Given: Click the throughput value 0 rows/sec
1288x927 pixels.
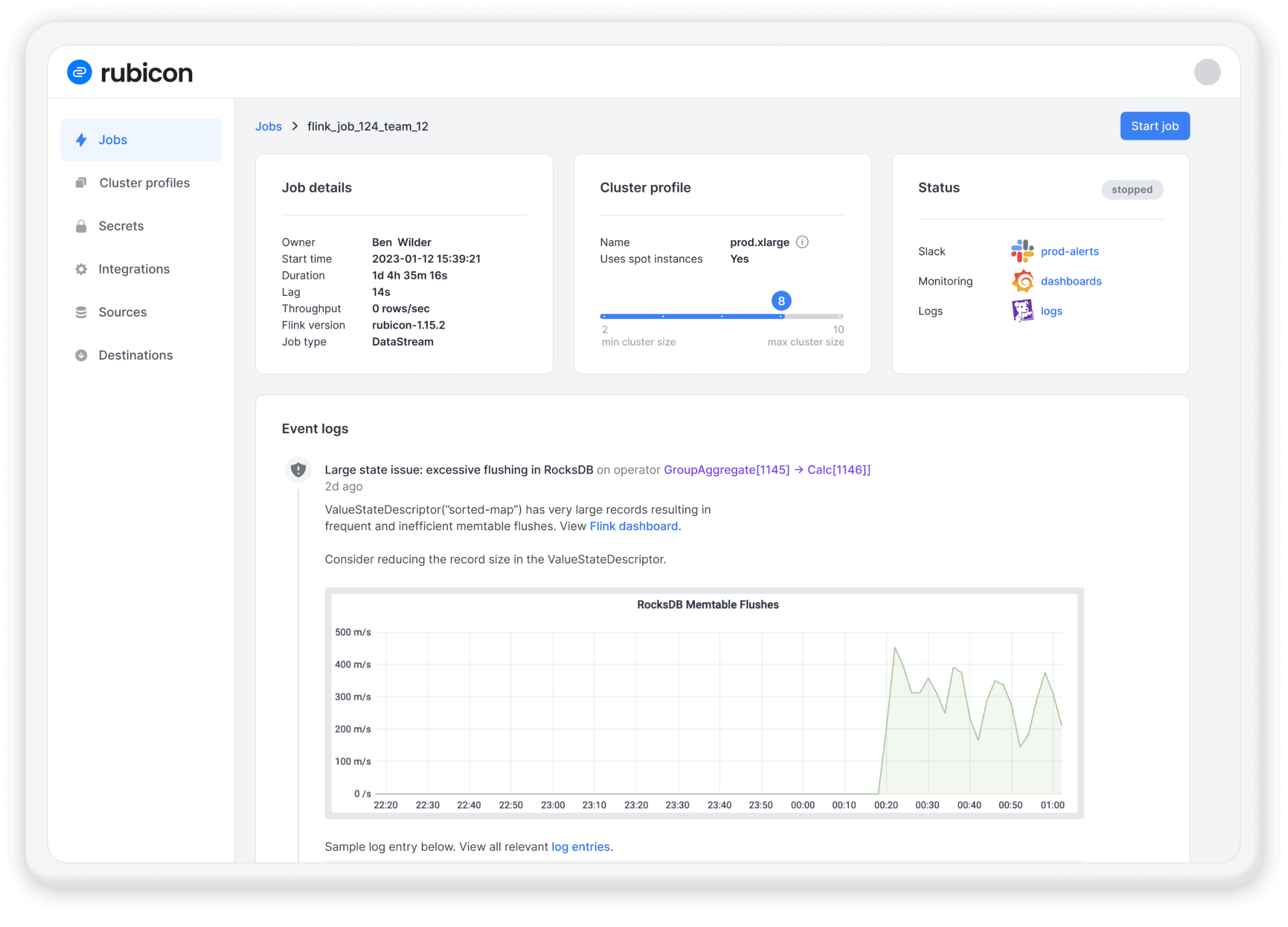Looking at the screenshot, I should coord(400,309).
